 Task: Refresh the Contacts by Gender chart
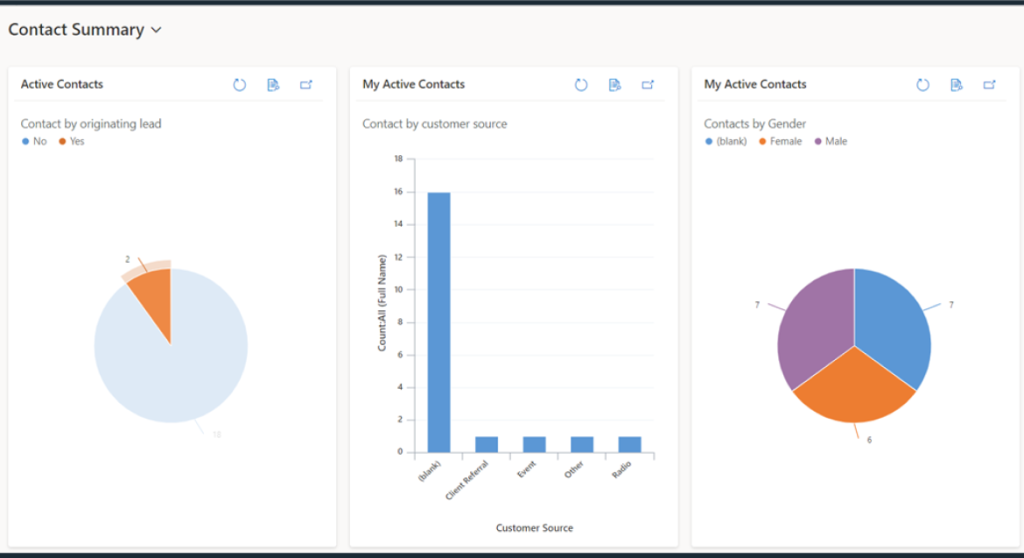(x=923, y=85)
